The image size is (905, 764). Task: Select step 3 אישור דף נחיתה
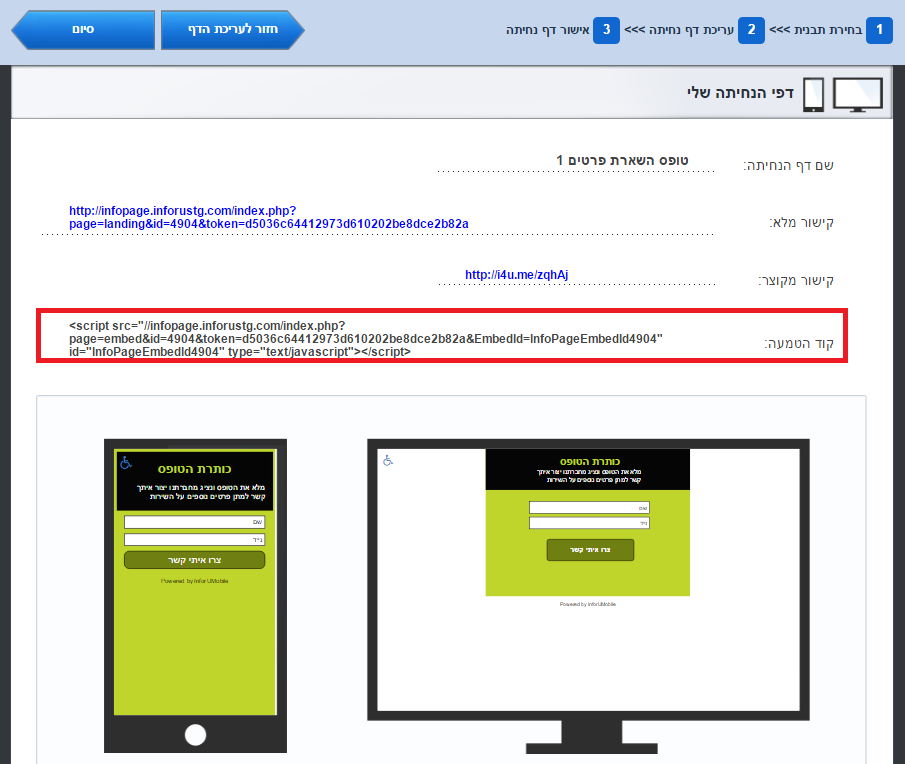tap(563, 29)
